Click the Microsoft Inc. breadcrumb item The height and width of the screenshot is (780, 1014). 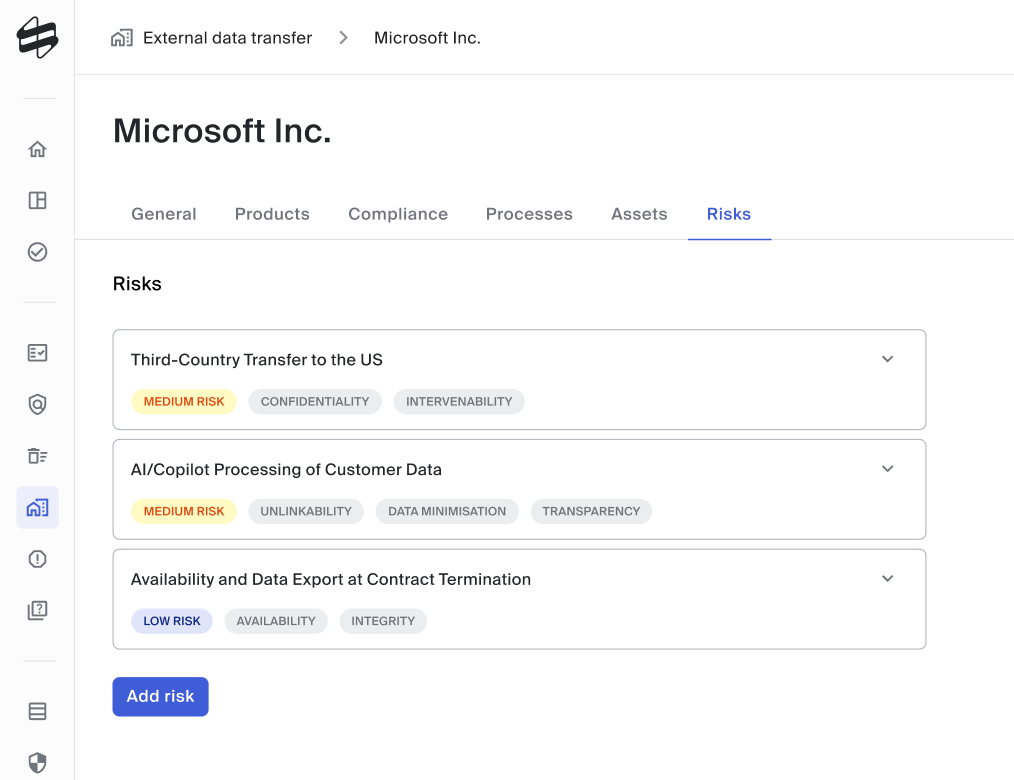click(427, 38)
